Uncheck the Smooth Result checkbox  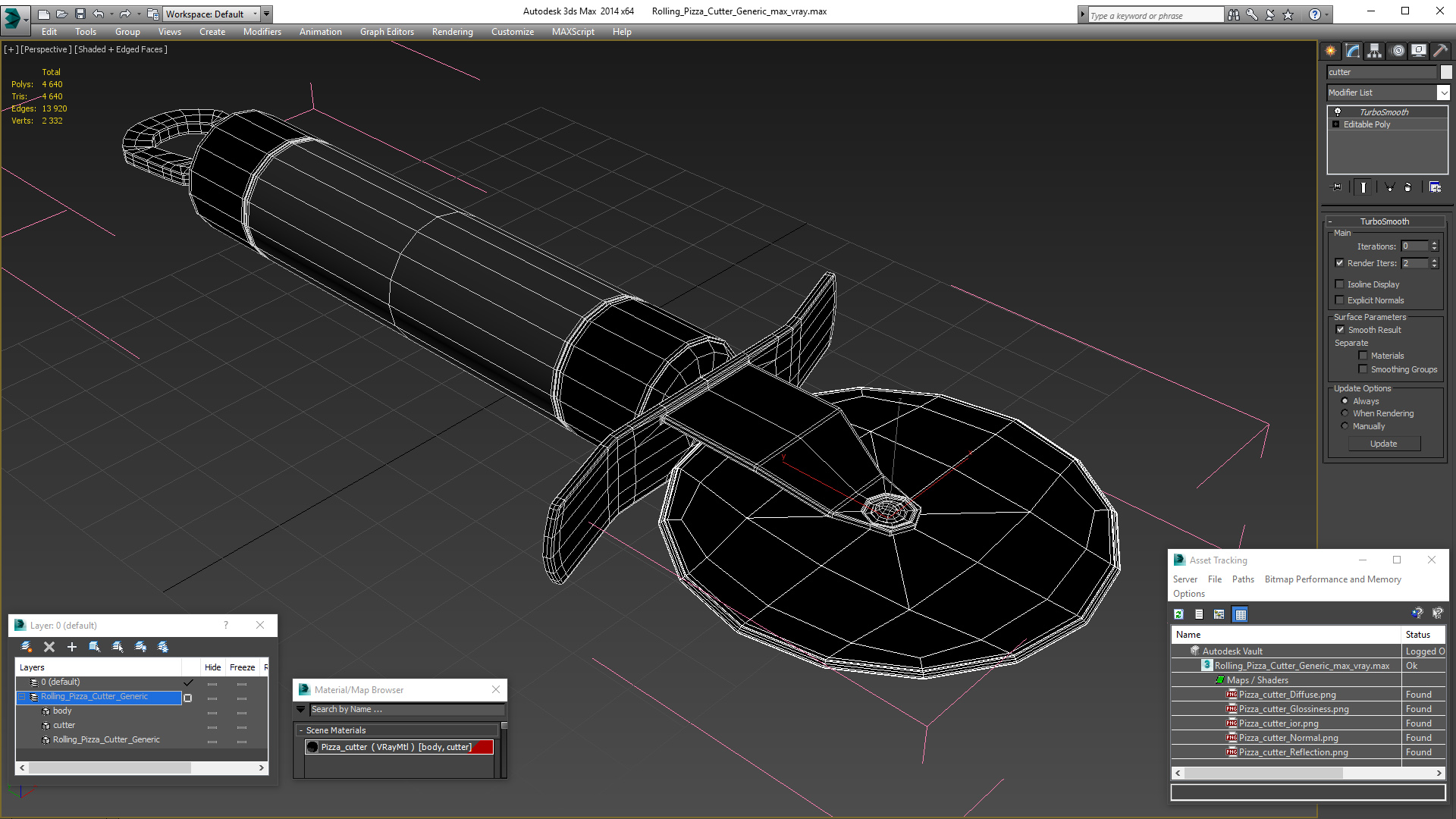(x=1340, y=330)
